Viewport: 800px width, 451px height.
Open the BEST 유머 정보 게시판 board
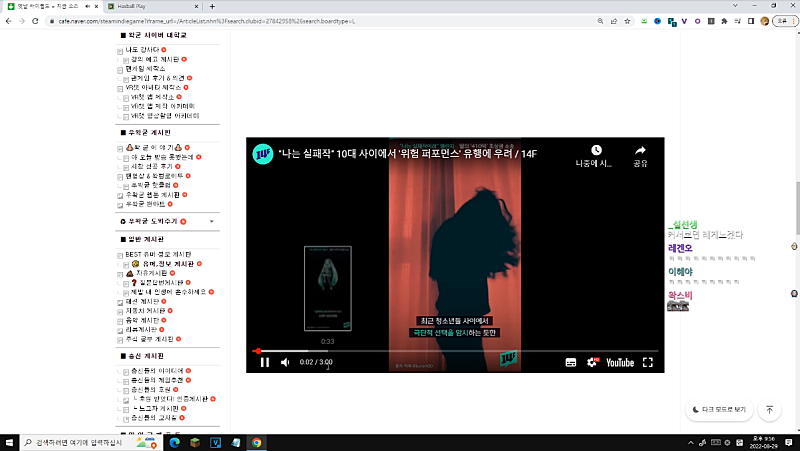coord(158,254)
